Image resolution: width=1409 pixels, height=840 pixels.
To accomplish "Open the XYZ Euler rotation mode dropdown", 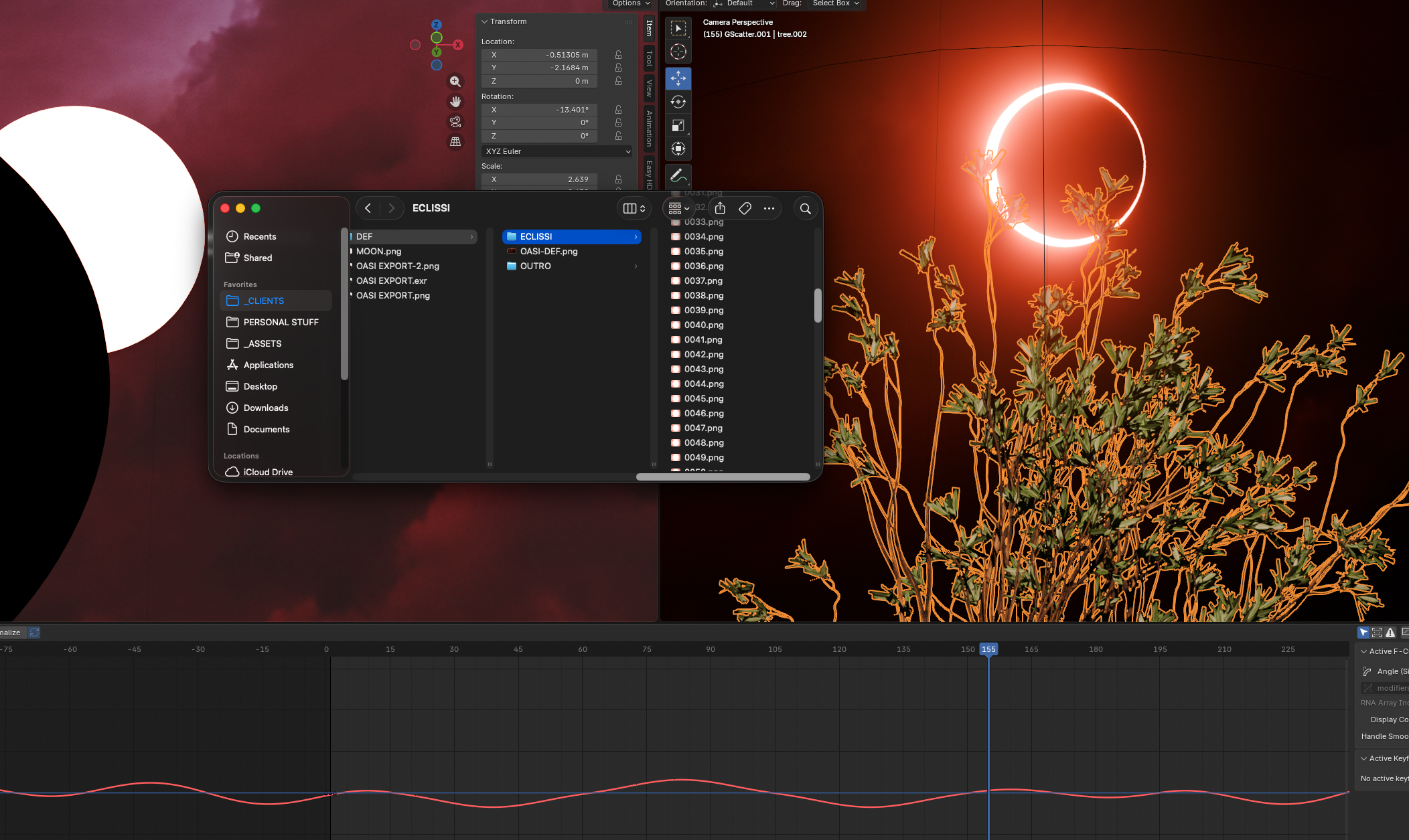I will (x=557, y=151).
